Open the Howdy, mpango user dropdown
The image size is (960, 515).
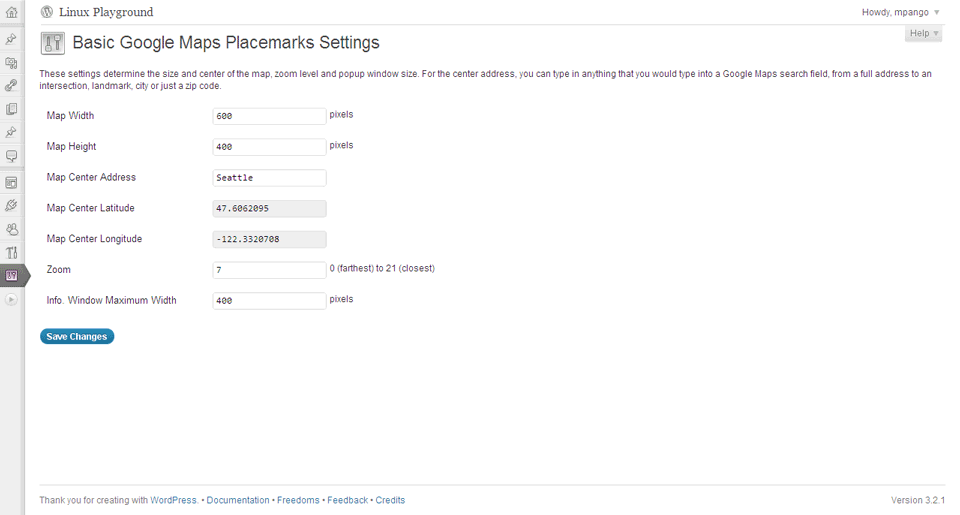pos(900,12)
